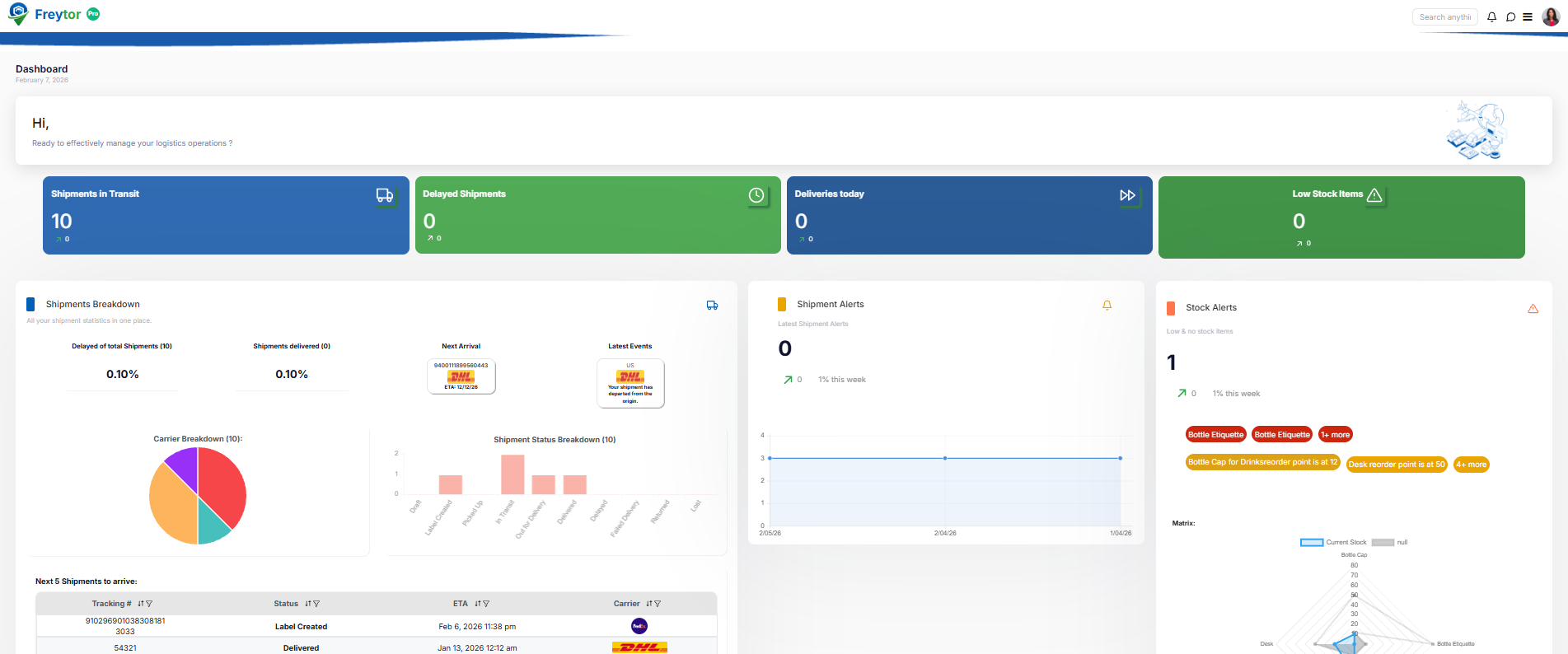The width and height of the screenshot is (1568, 654).
Task: Click the DHL carrier logo in table
Action: [639, 647]
